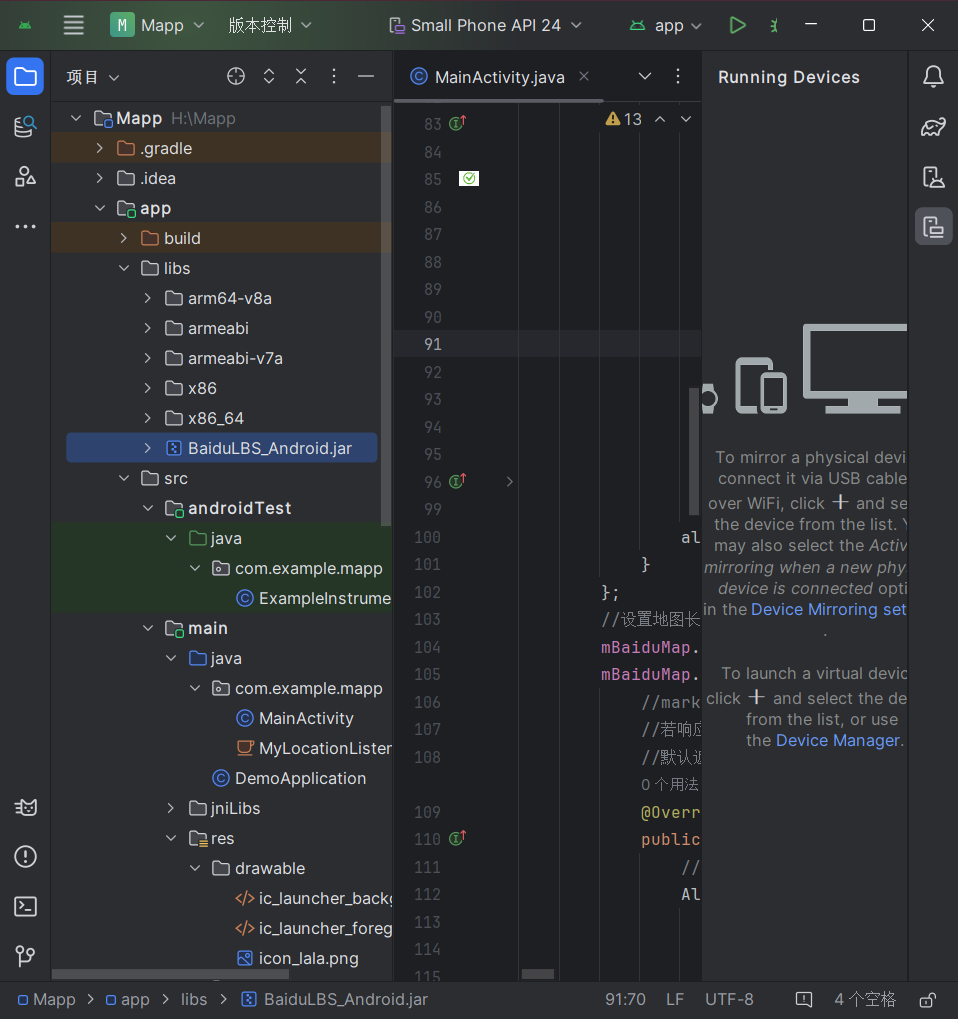Screen dimensions: 958x1019
Task: Open the Small Phone API 24 device dropdown
Action: (485, 25)
